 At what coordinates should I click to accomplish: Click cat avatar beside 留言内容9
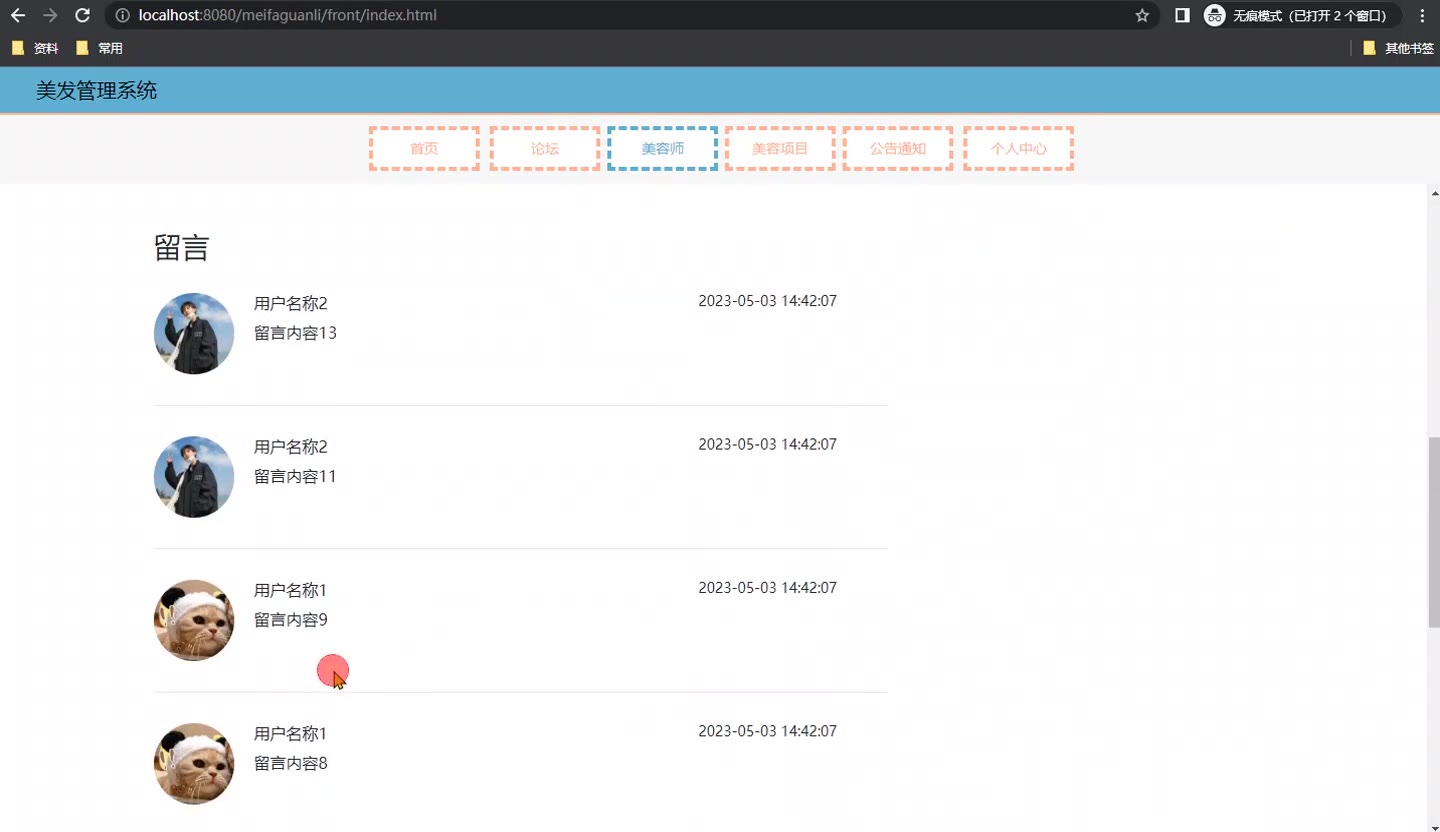[194, 620]
